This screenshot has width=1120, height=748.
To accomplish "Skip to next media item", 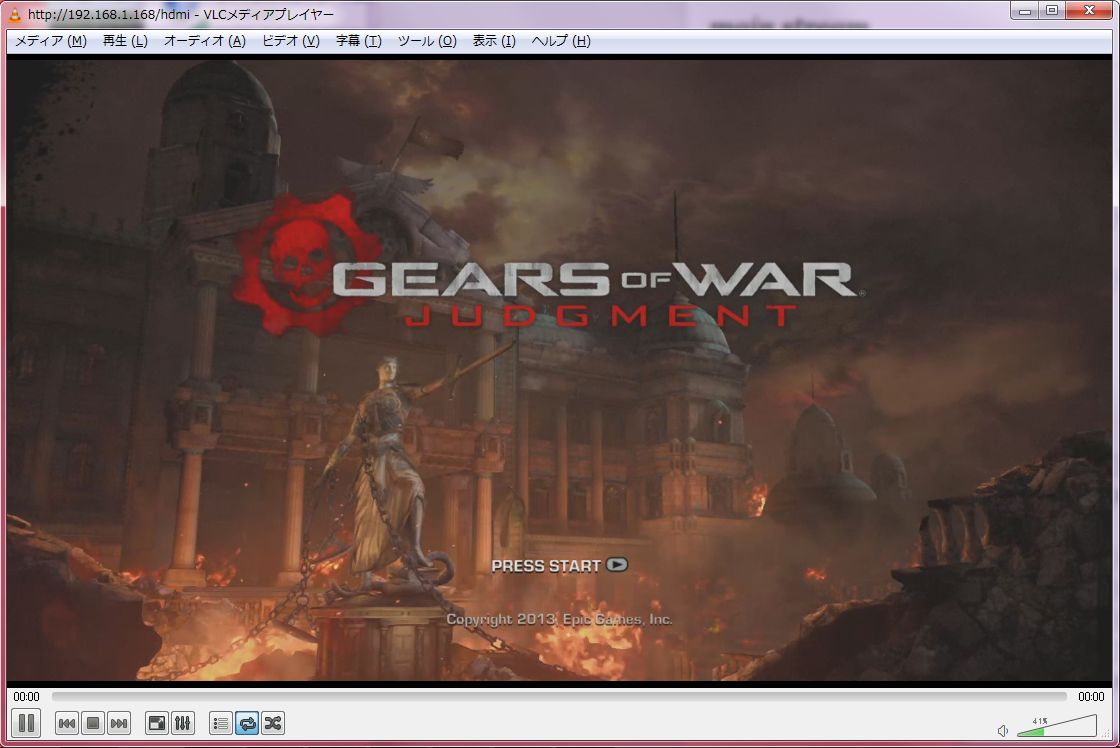I will click(x=119, y=724).
